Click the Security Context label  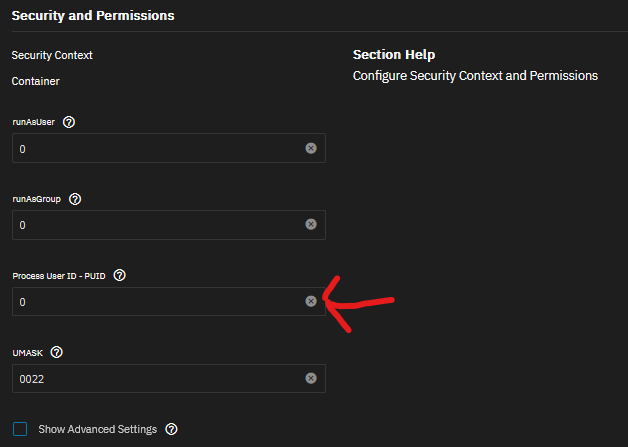click(52, 56)
